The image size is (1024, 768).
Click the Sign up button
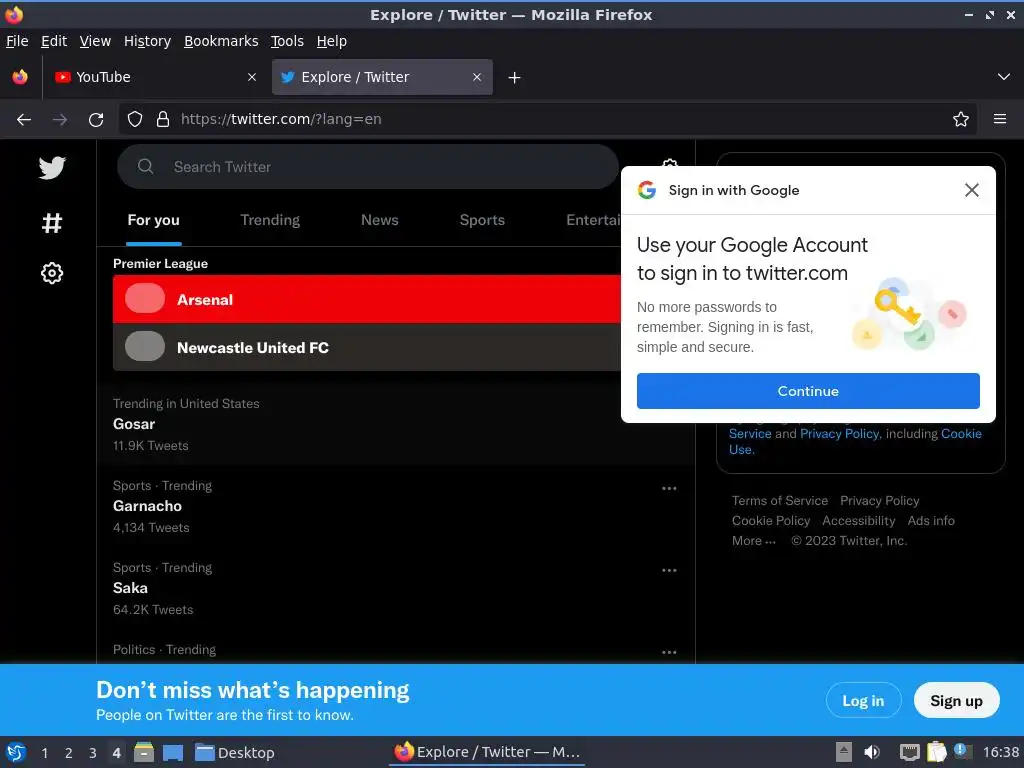pyautogui.click(x=956, y=701)
